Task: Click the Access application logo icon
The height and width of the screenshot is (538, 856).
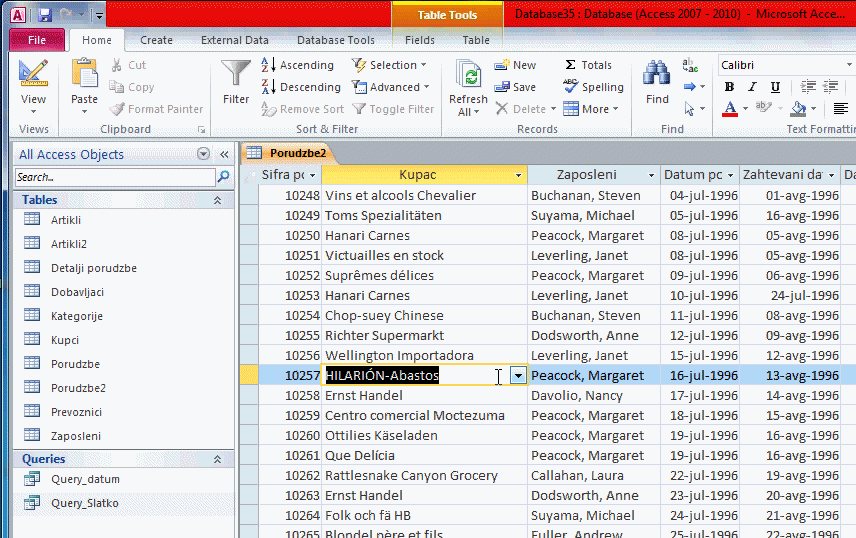Action: pos(18,15)
